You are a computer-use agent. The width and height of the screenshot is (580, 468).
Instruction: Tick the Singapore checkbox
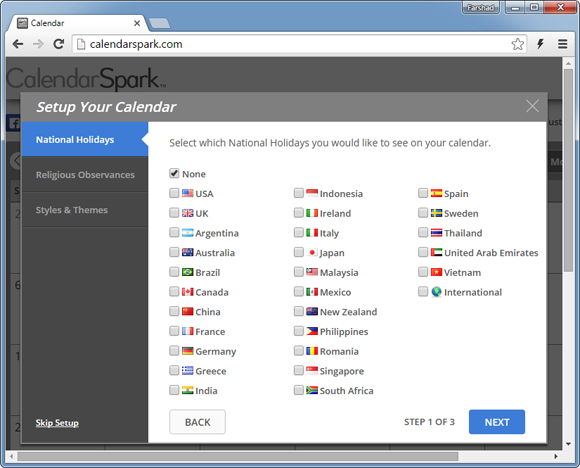pyautogui.click(x=299, y=370)
